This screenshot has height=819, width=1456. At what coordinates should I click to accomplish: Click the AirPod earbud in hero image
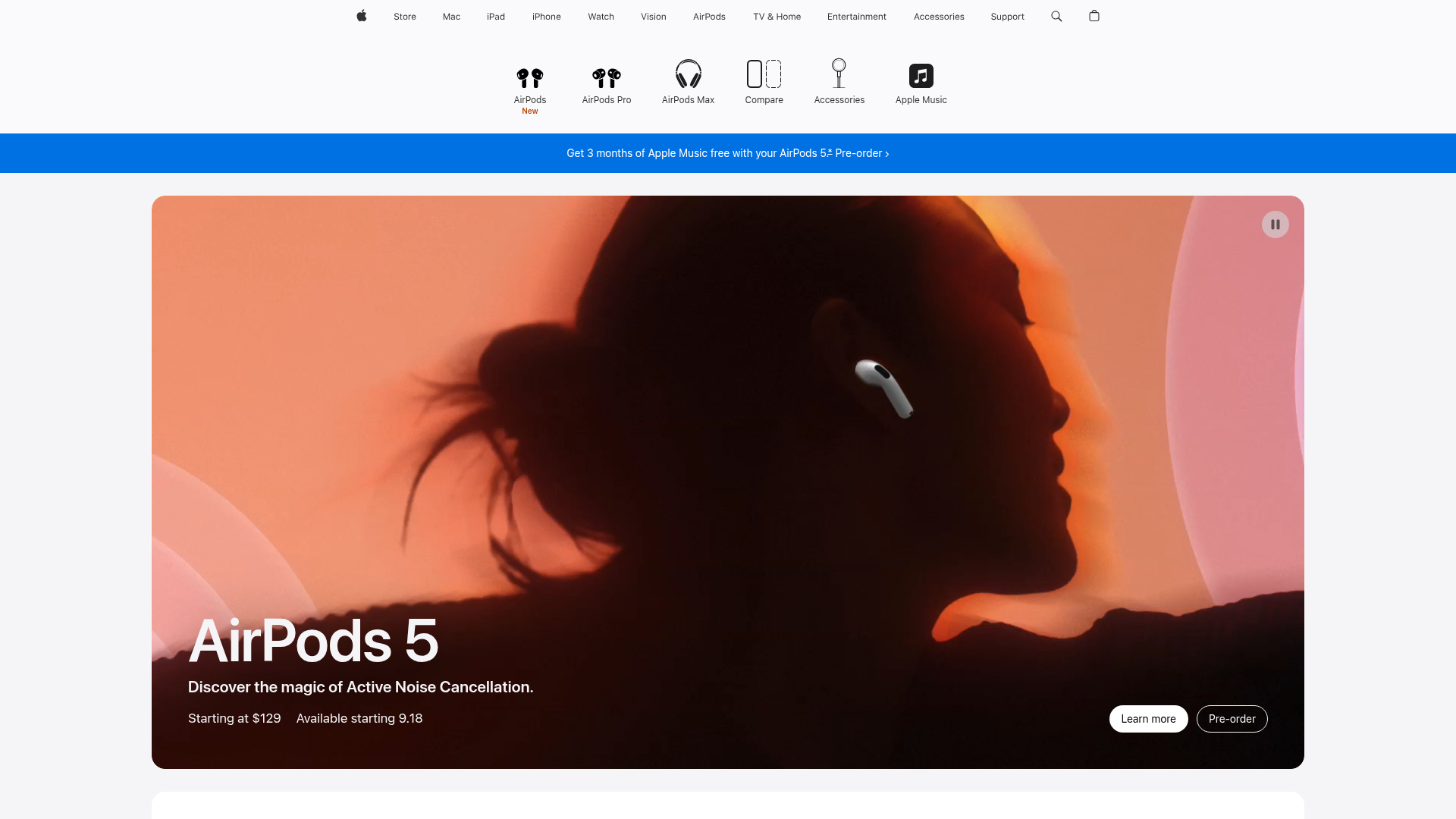point(884,388)
